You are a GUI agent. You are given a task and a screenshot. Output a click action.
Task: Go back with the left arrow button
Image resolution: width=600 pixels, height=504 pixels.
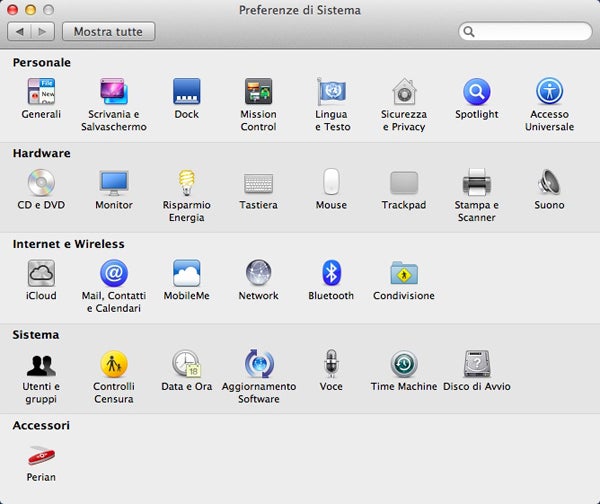(19, 31)
